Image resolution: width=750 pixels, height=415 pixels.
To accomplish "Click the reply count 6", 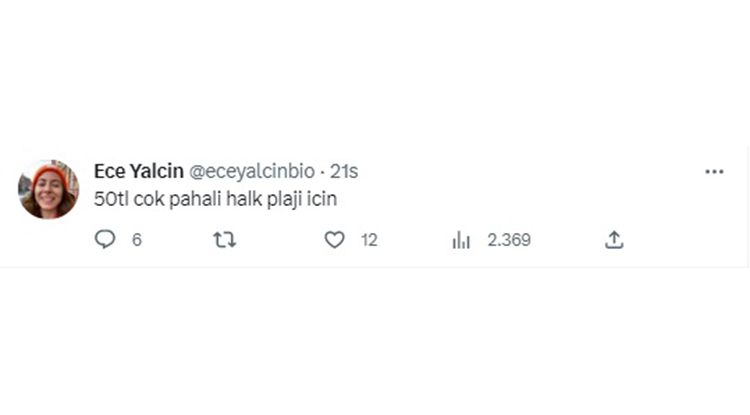I will point(137,240).
